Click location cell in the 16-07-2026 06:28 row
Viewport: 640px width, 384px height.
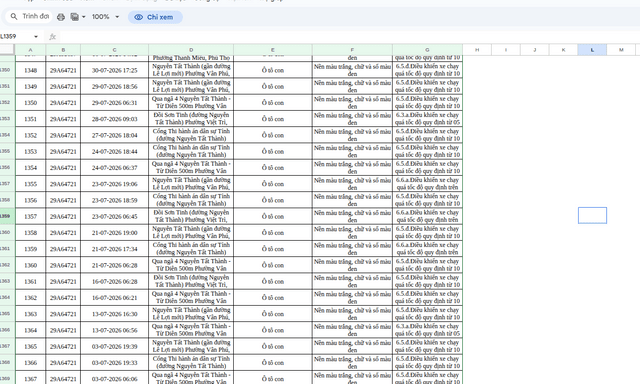[191, 281]
